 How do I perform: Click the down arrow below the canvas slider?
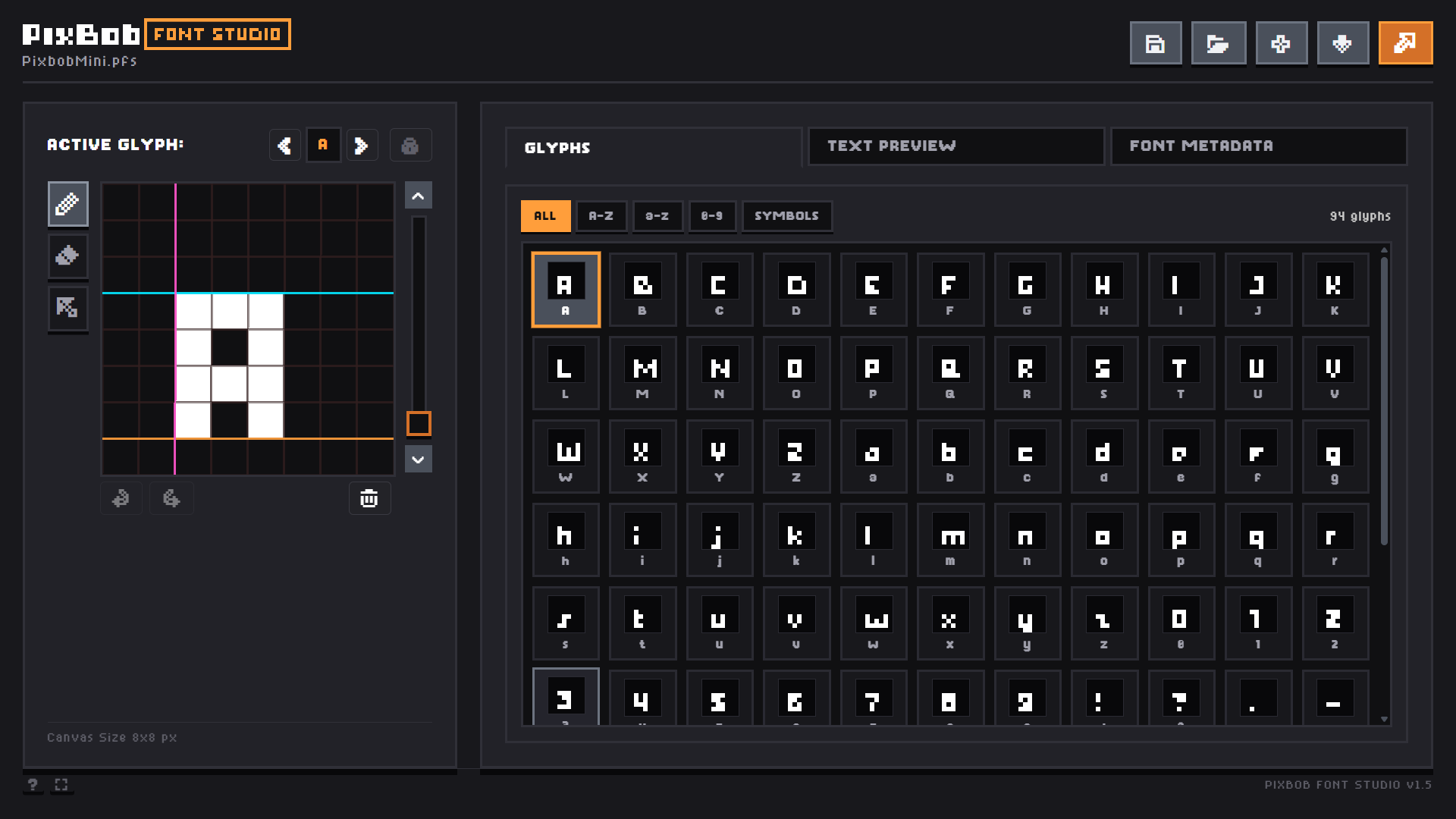(x=418, y=459)
